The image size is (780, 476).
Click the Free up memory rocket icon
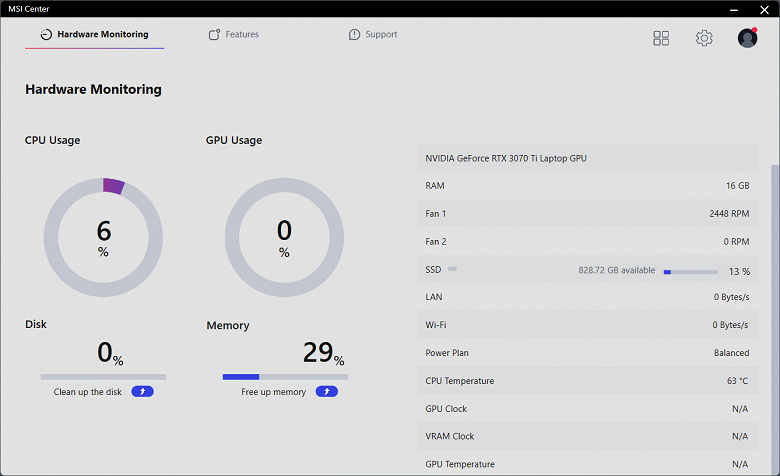tap(326, 392)
